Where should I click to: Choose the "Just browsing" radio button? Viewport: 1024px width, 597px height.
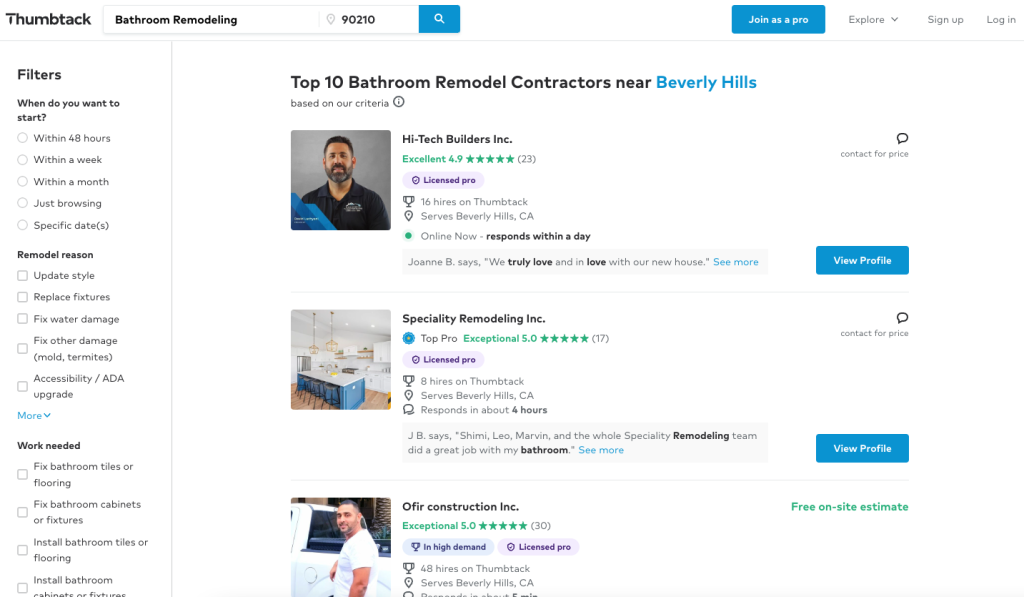point(22,203)
